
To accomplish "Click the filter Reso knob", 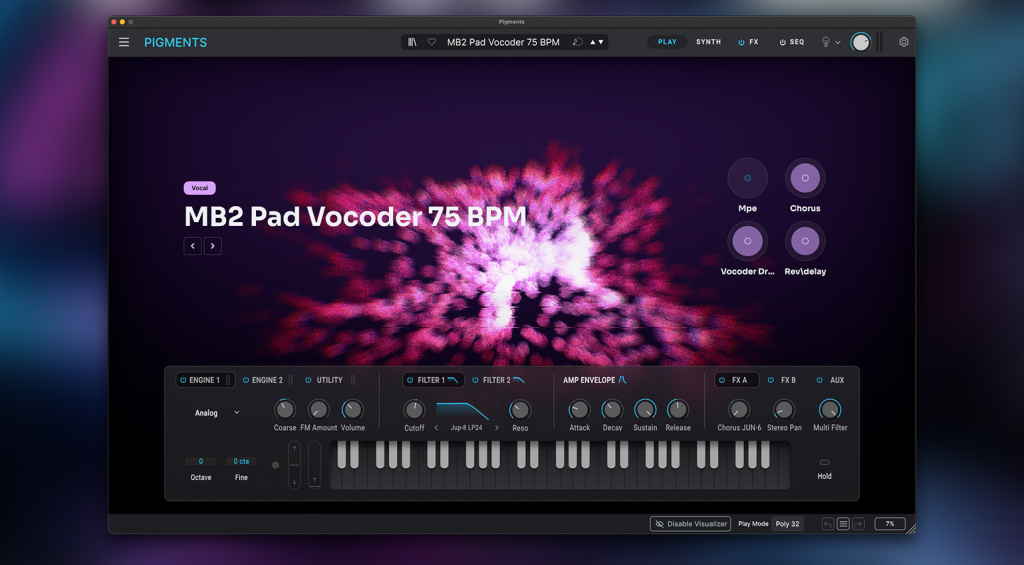I will [520, 410].
